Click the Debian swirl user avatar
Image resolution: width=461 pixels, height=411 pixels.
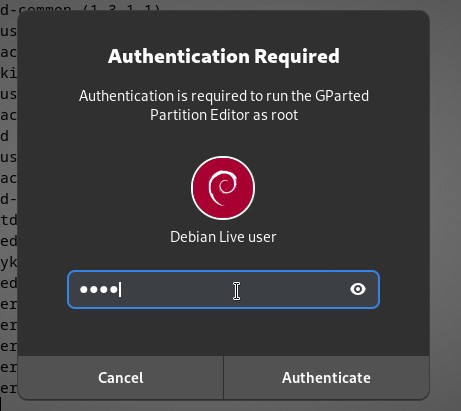point(223,188)
